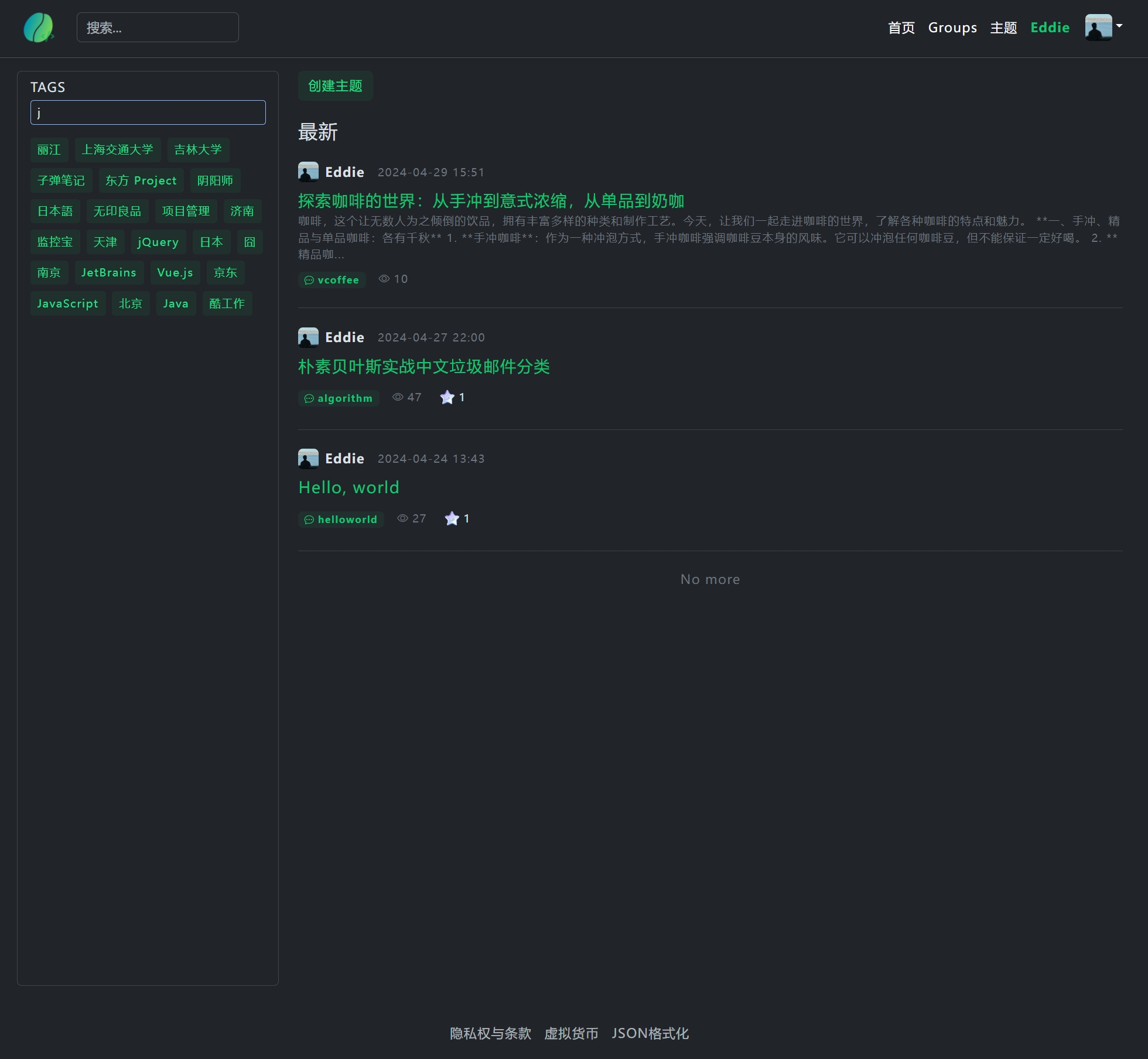1148x1059 pixels.
Task: Open the helloworld group tag
Action: (x=341, y=520)
